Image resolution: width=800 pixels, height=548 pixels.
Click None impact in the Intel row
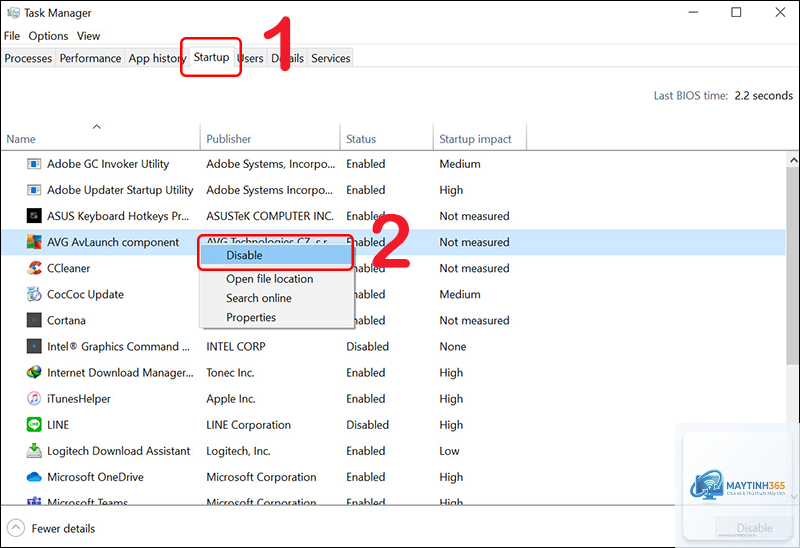click(453, 346)
